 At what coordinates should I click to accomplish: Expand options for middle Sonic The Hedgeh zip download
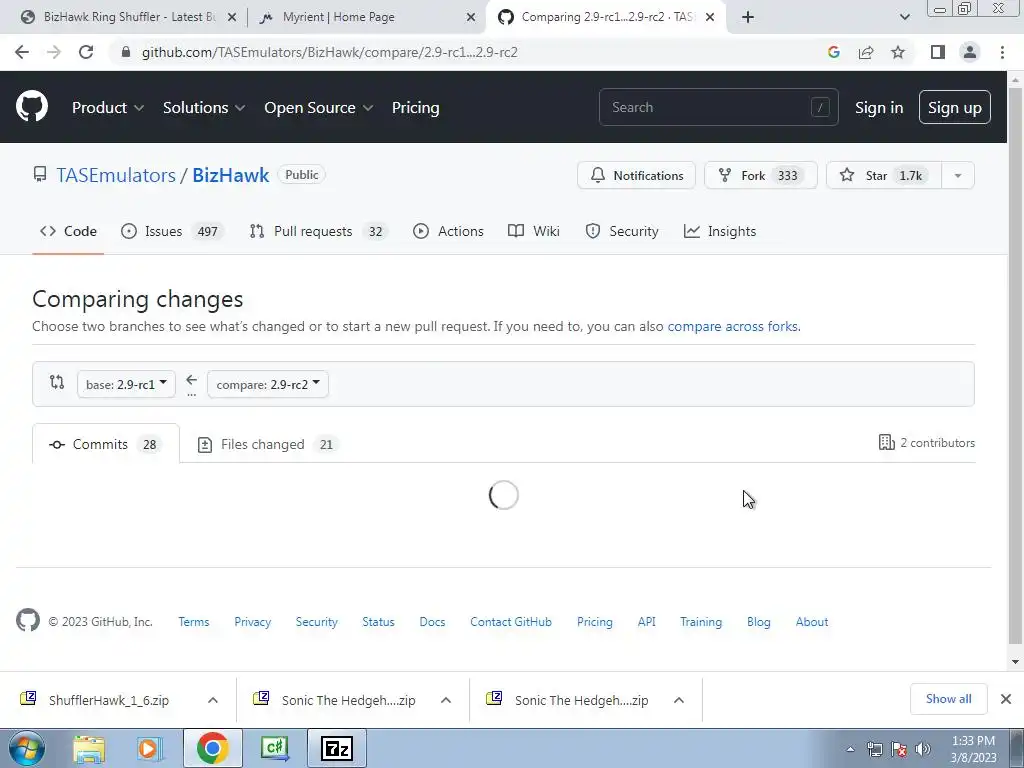click(445, 700)
